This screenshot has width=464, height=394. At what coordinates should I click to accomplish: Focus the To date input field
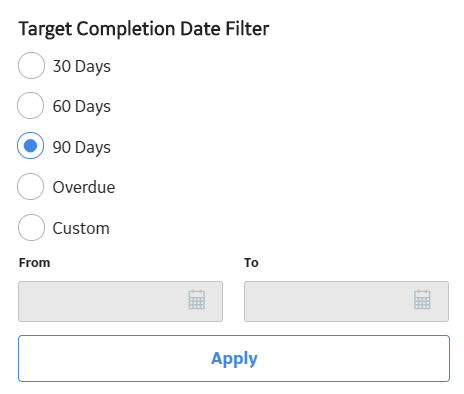tap(346, 301)
